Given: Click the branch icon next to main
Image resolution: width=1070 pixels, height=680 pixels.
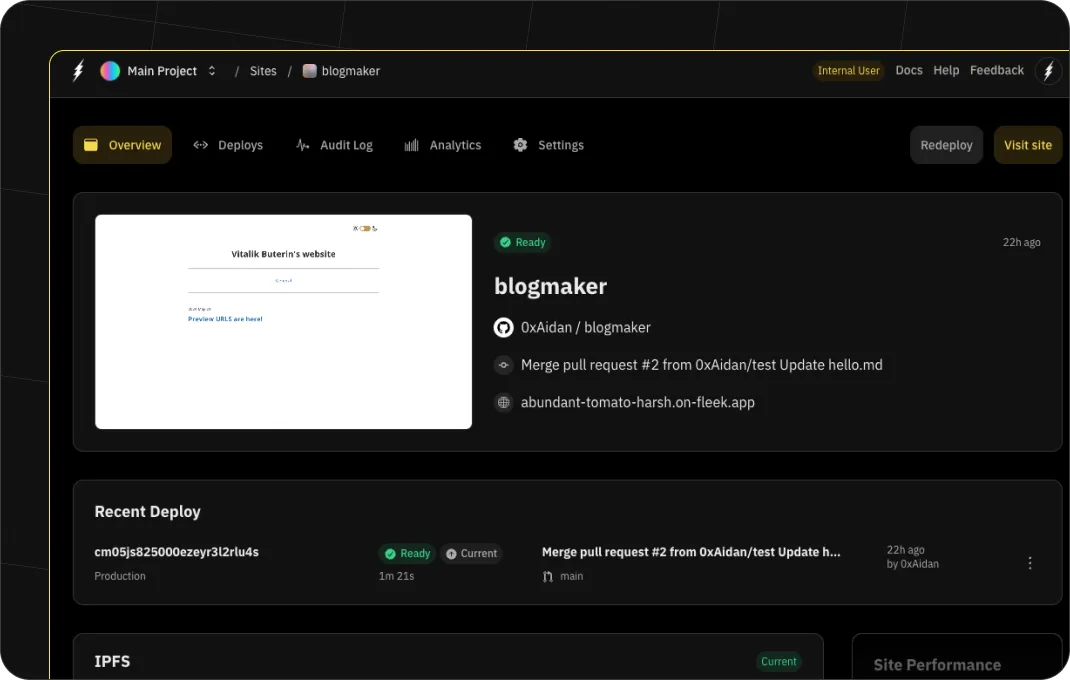Looking at the screenshot, I should (x=547, y=577).
